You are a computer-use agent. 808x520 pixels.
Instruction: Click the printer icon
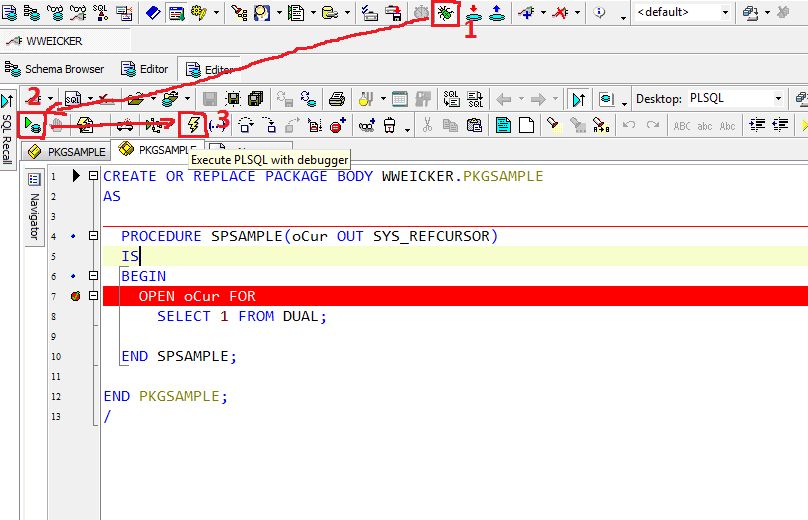click(336, 98)
